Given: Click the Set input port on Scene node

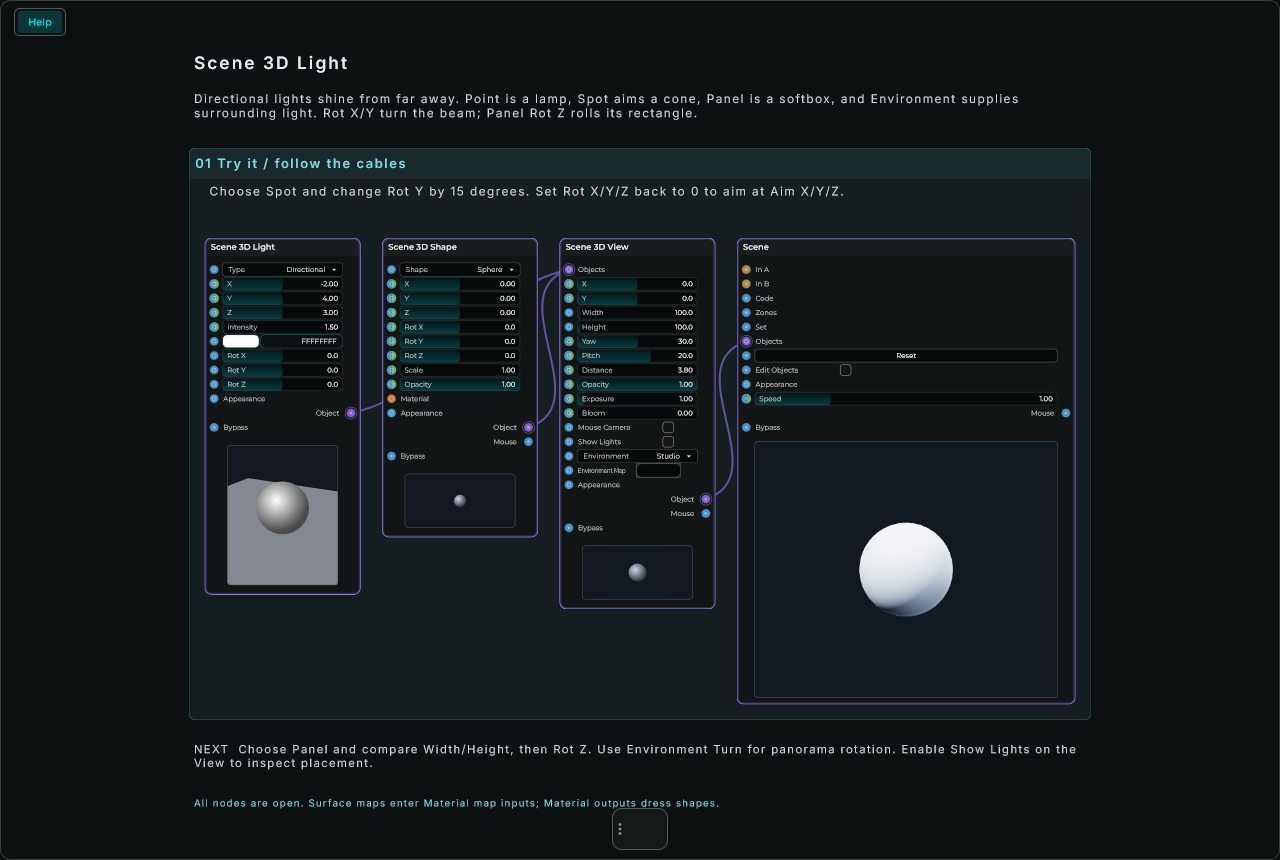Looking at the screenshot, I should 746,327.
